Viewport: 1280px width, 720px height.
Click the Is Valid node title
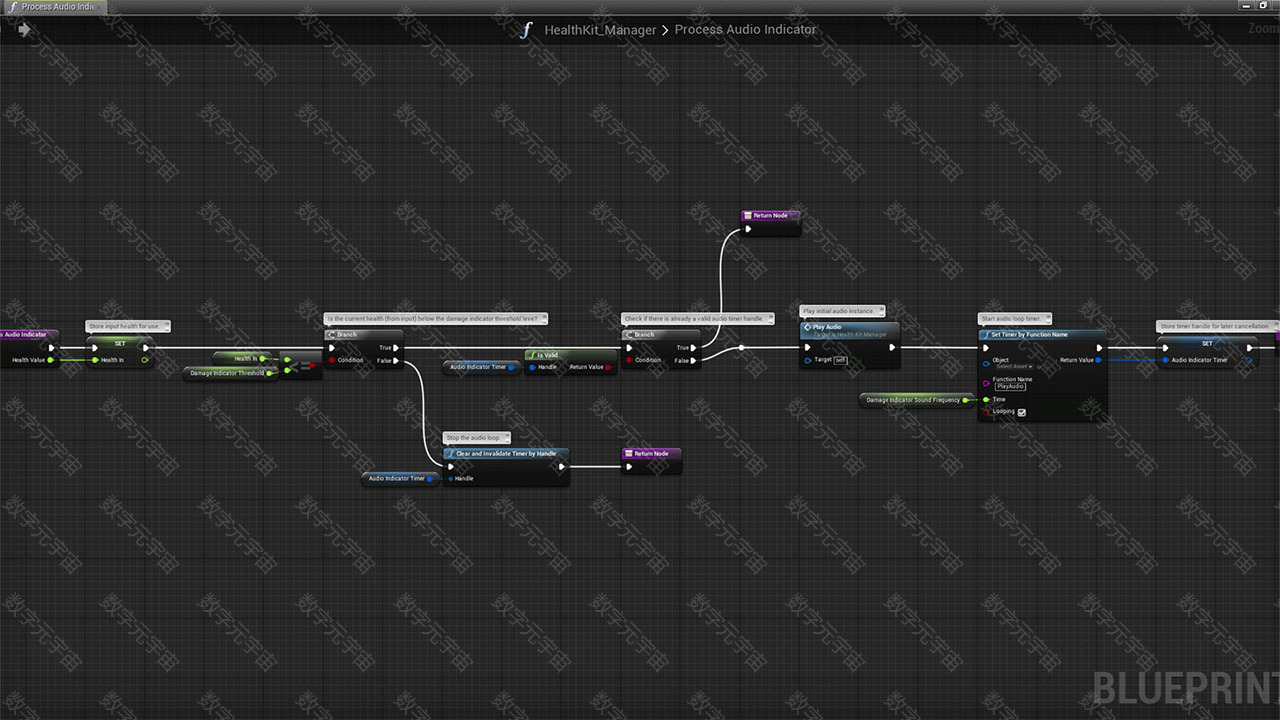(548, 355)
